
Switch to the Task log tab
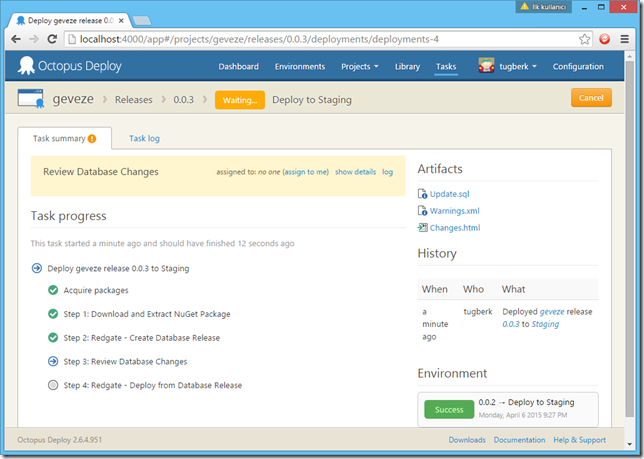click(145, 138)
